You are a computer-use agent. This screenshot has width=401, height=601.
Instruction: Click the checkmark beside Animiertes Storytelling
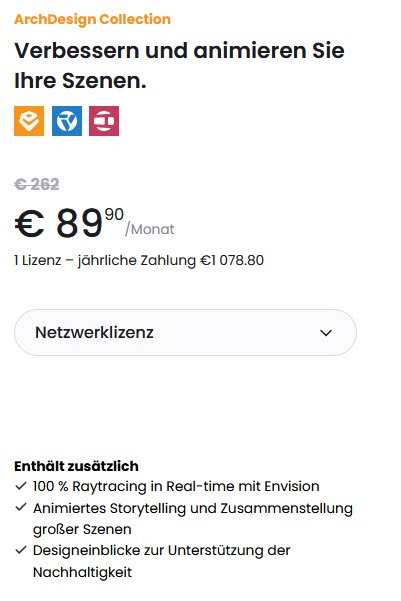(x=21, y=507)
